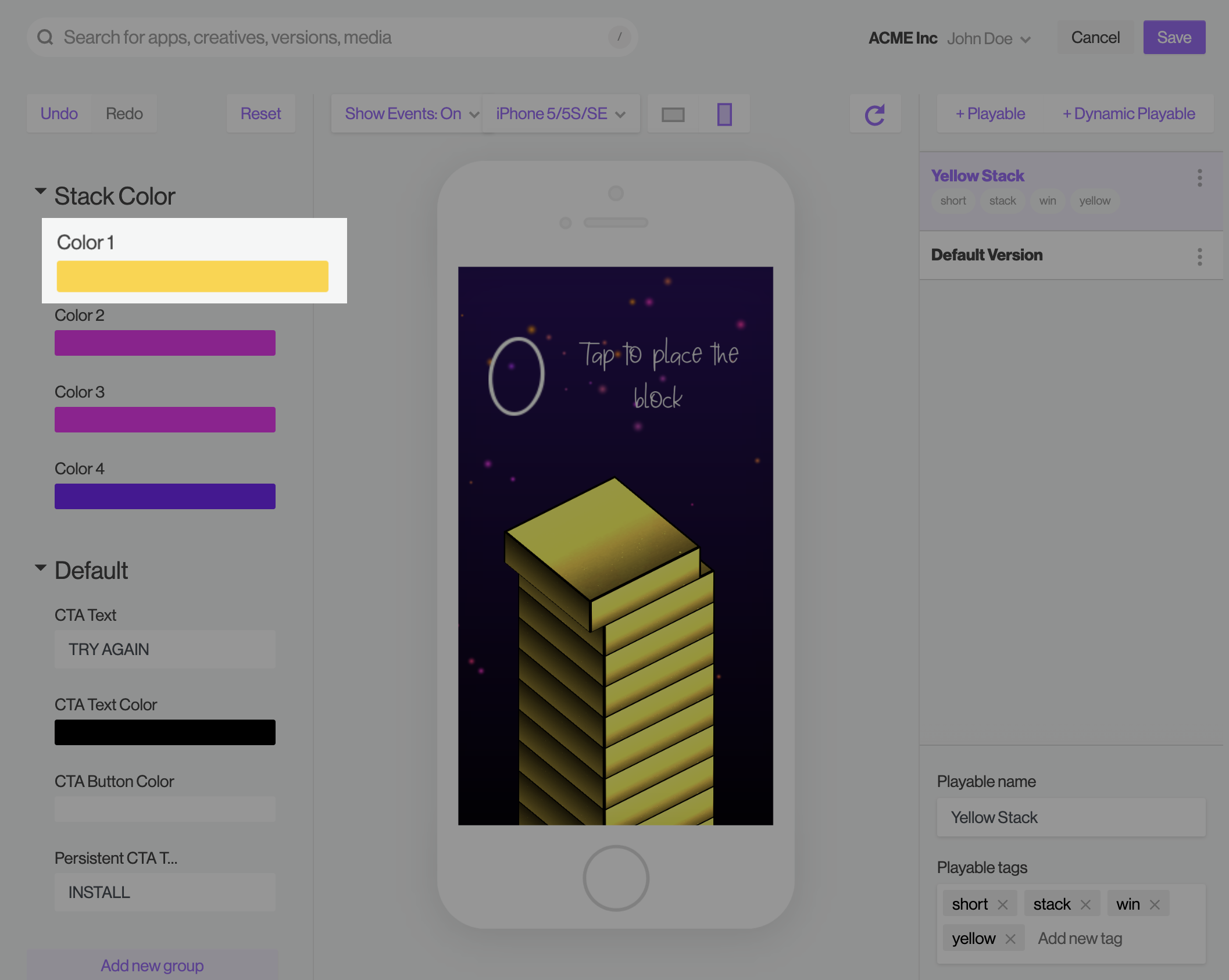1229x980 pixels.
Task: Click the Add Playable button icon
Action: (989, 112)
